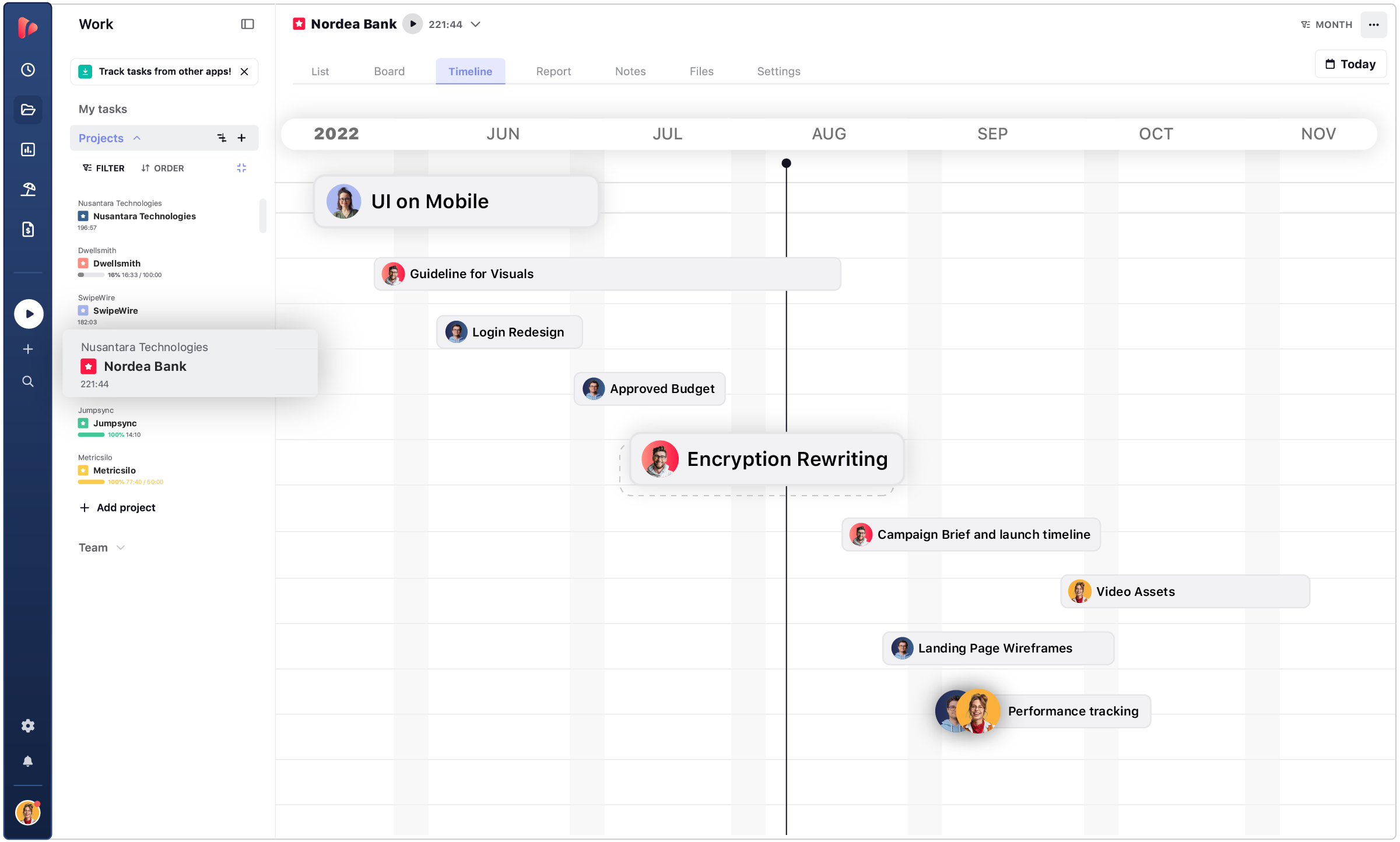Start the timer with the play button

pyautogui.click(x=27, y=314)
